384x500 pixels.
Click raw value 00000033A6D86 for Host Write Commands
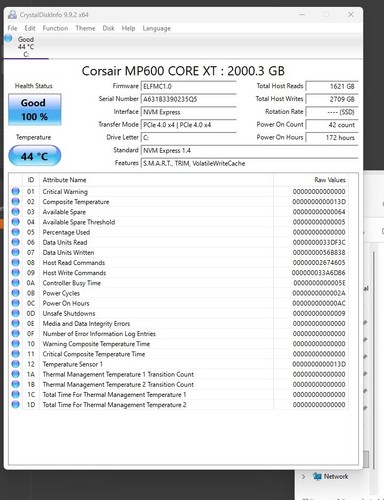tap(318, 273)
